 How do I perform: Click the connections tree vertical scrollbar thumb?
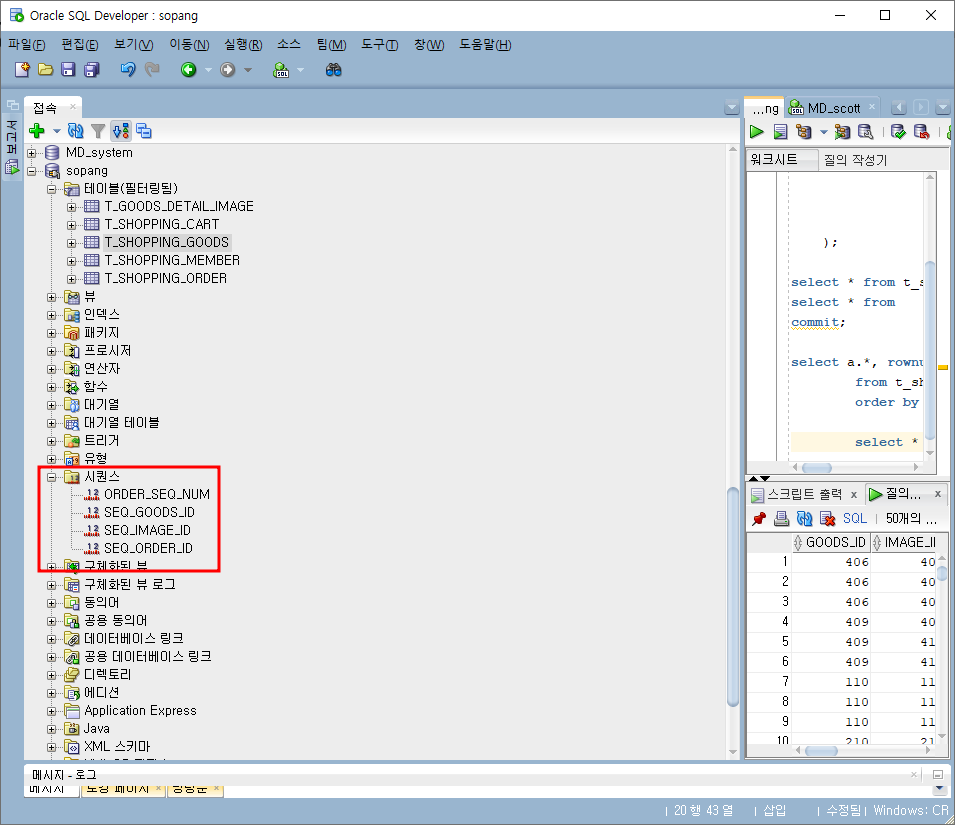(733, 597)
